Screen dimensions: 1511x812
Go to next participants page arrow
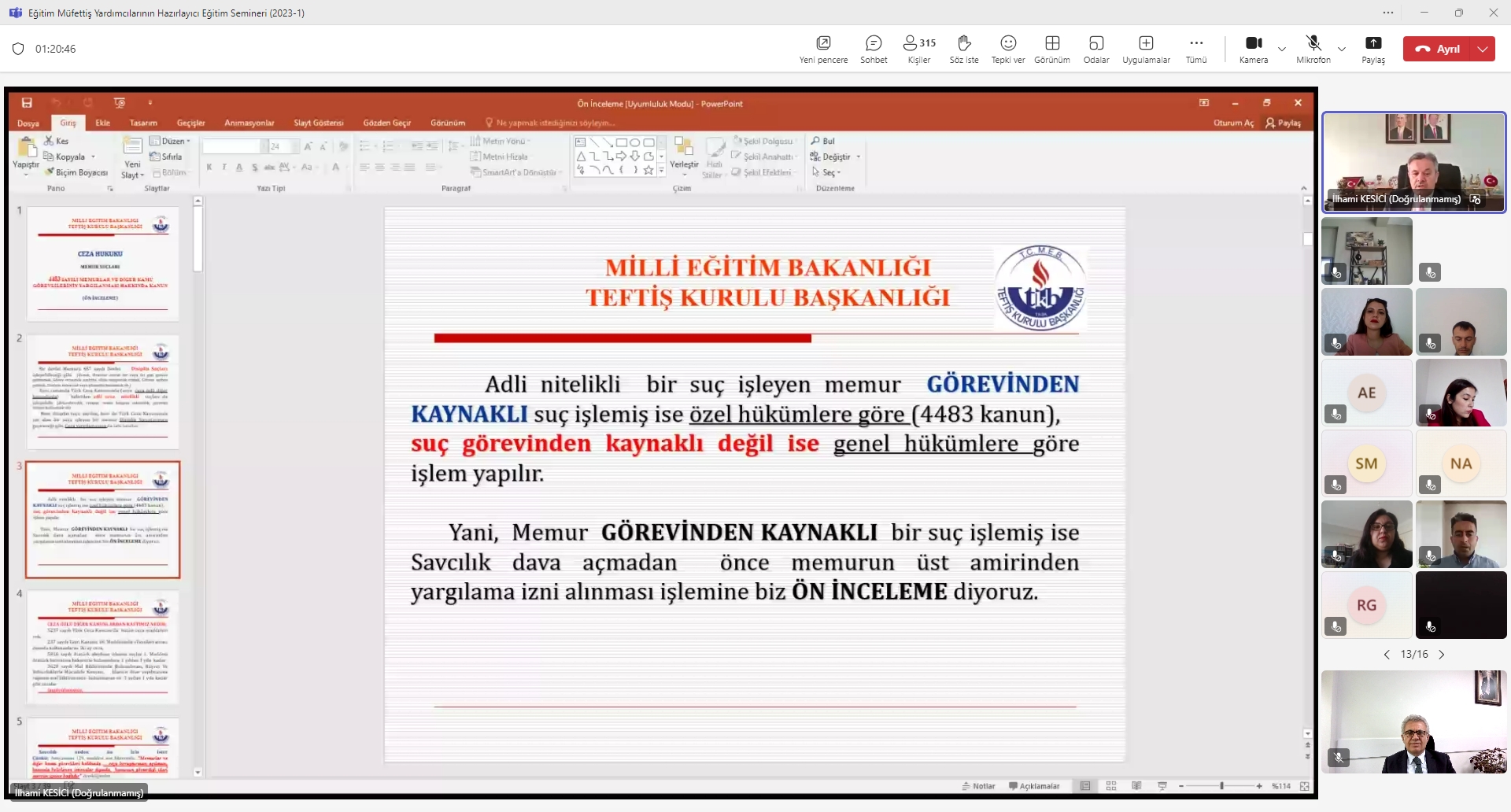[x=1442, y=655]
